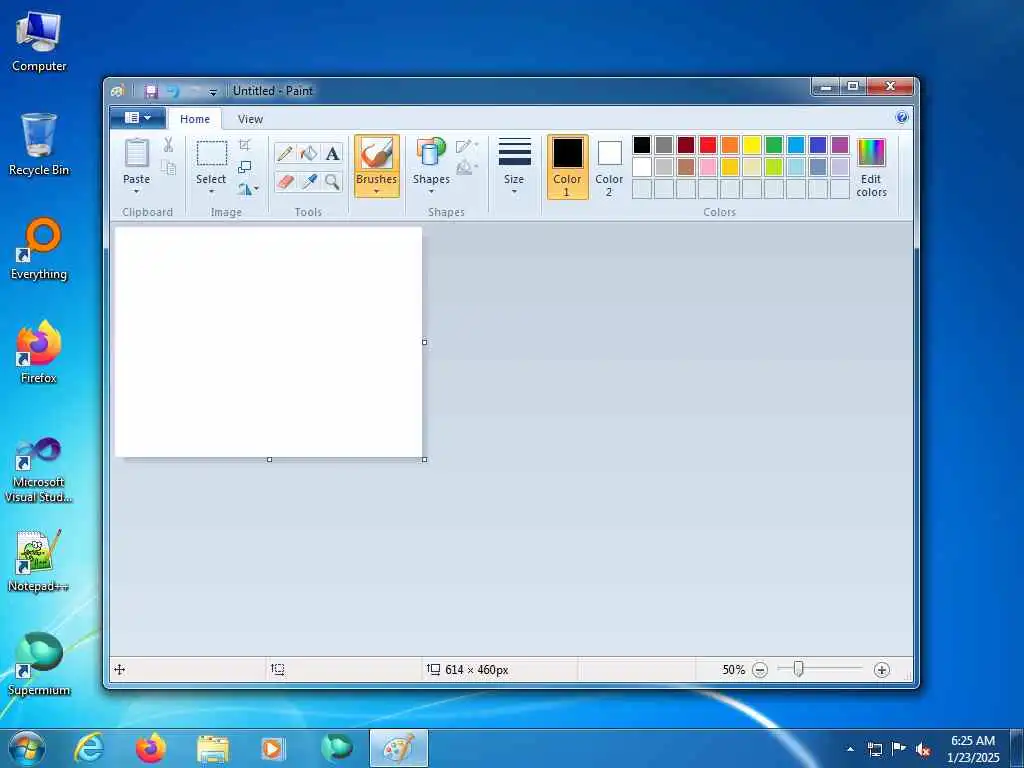The image size is (1024, 768).
Task: Click the rectangular Select tool icon
Action: [x=212, y=153]
